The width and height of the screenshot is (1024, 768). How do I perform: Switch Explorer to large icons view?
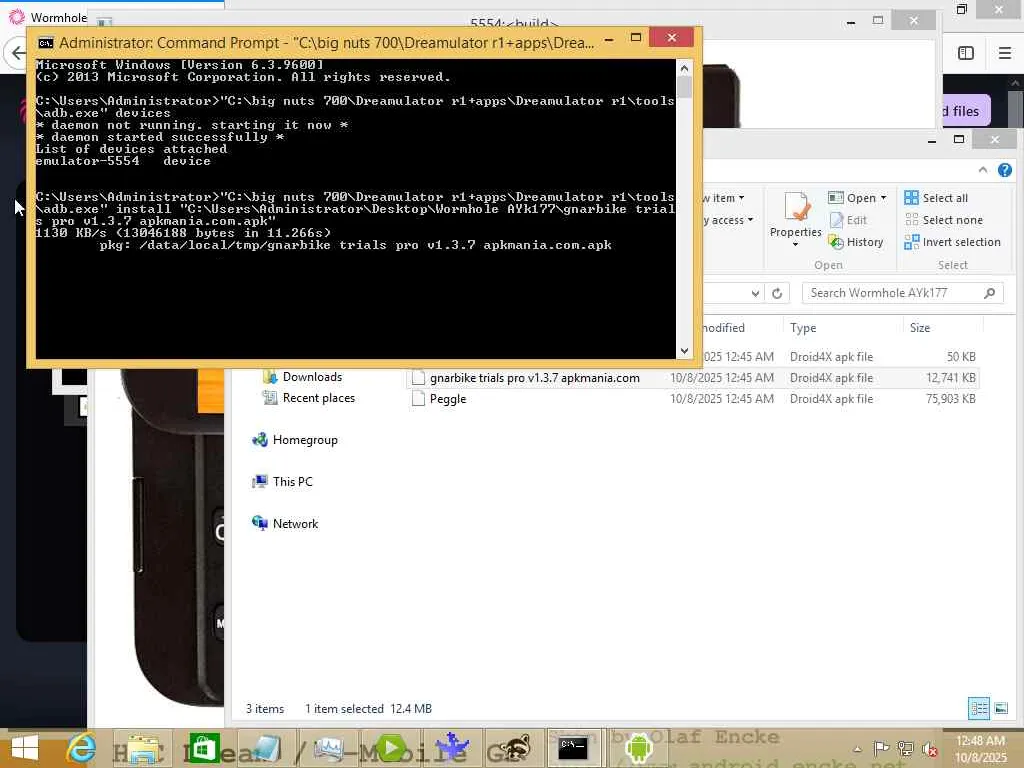click(x=1000, y=708)
